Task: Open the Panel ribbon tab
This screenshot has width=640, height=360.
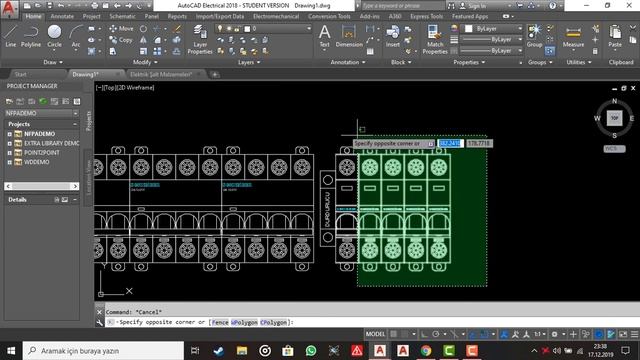Action: (x=151, y=16)
